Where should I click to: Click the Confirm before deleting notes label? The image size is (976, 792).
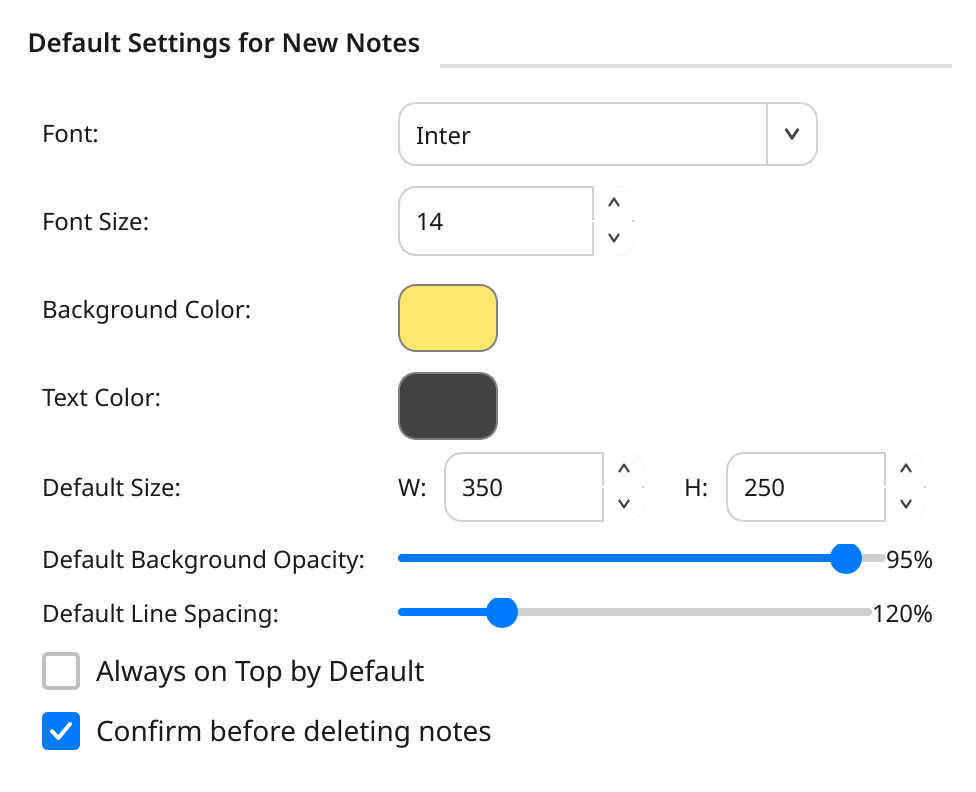[294, 732]
